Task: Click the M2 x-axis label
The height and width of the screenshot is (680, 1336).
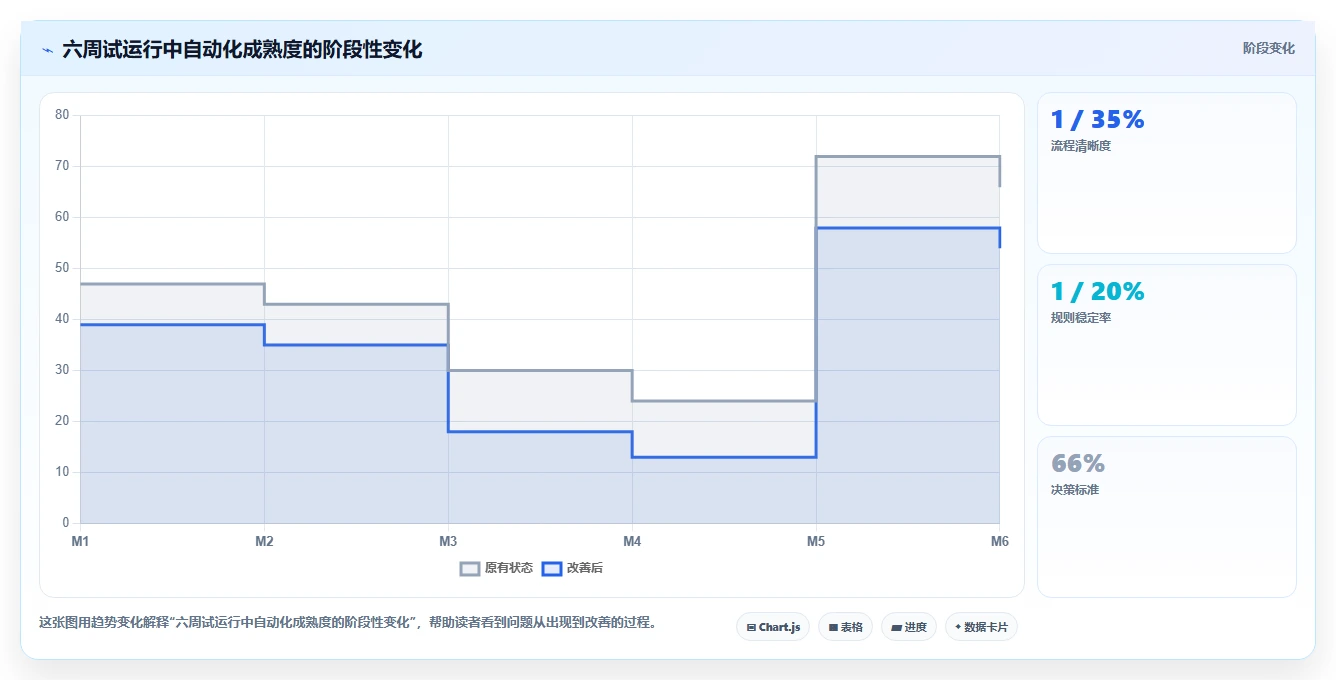Action: pos(264,541)
